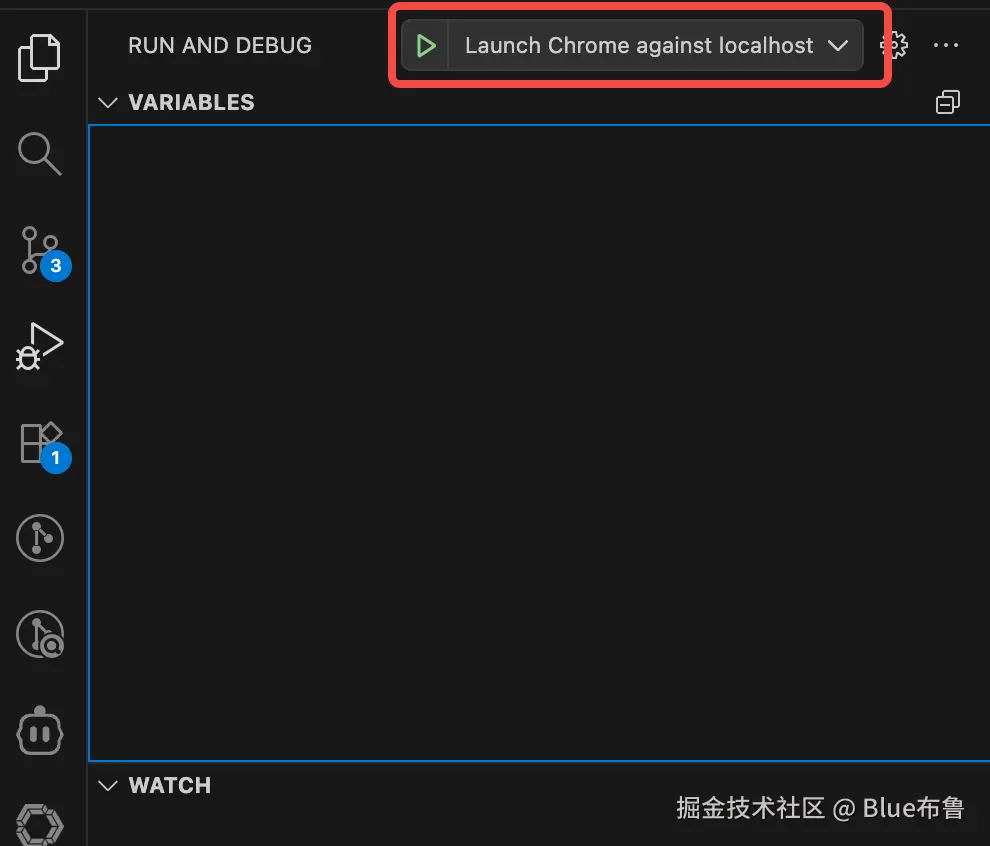Collapse the VARIABLES section chevron
The image size is (990, 846).
pos(108,102)
